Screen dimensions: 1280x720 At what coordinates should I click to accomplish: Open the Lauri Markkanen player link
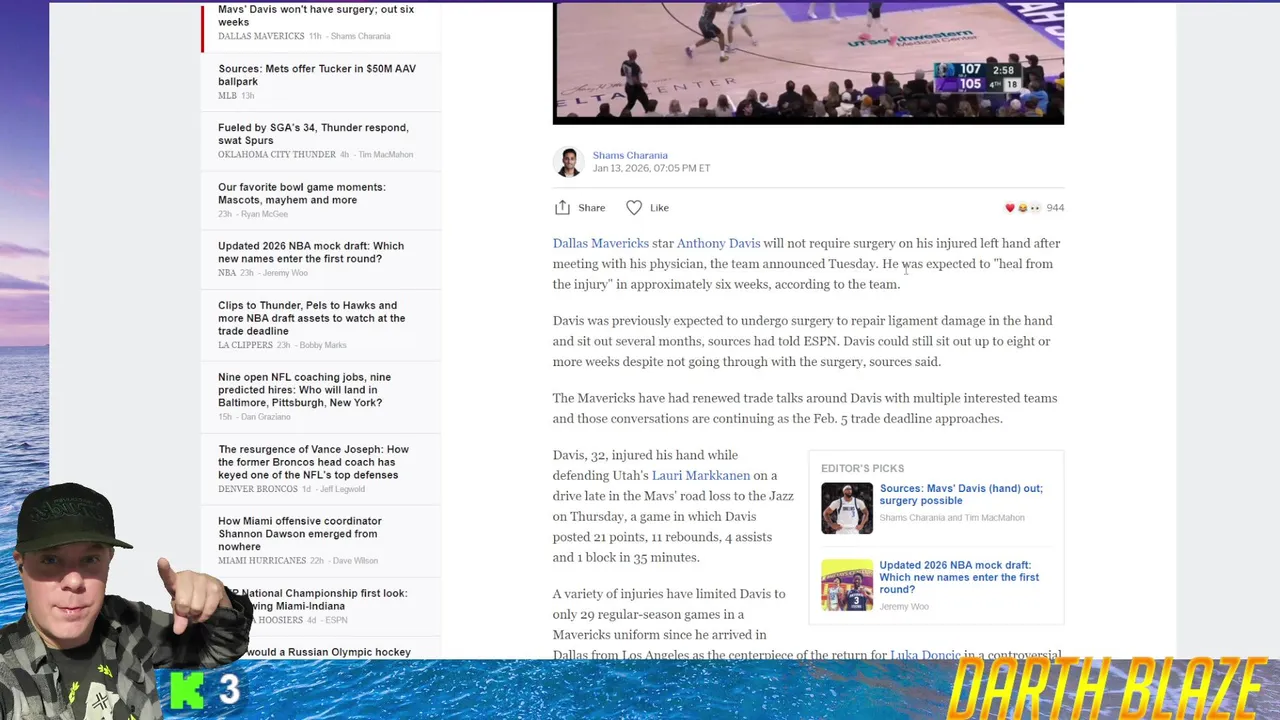[701, 475]
